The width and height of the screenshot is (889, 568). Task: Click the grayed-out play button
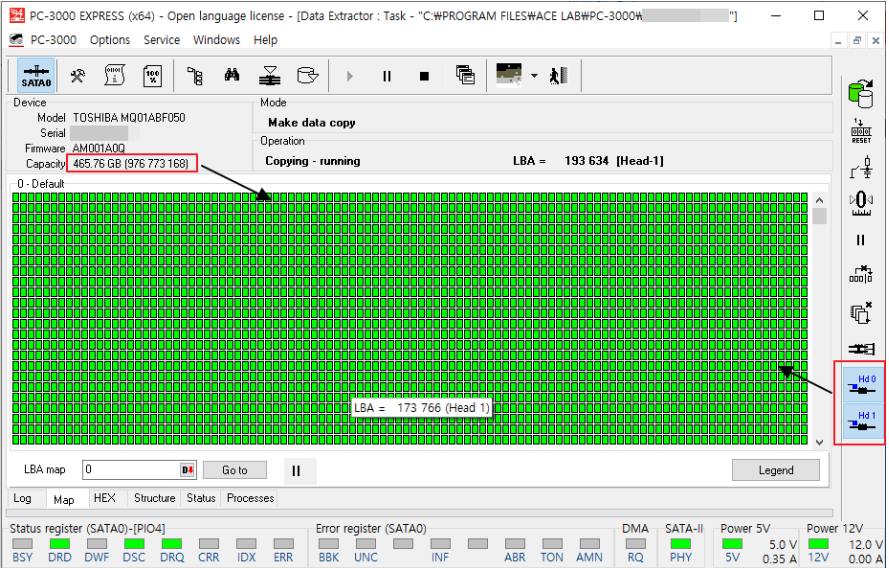[349, 76]
